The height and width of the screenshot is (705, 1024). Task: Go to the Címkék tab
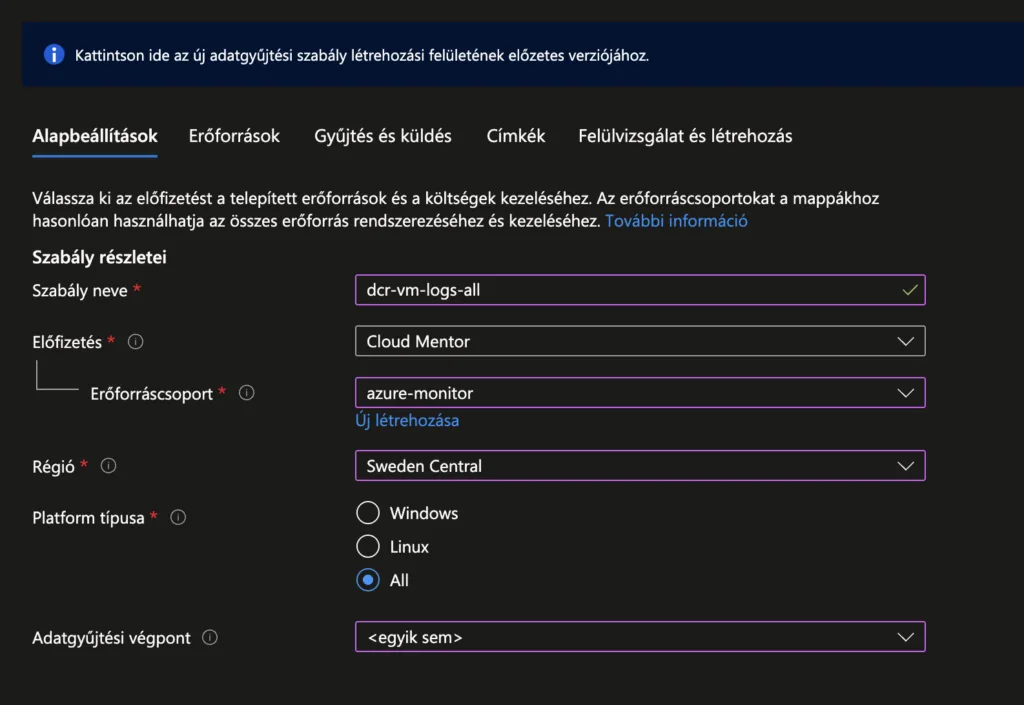point(515,136)
